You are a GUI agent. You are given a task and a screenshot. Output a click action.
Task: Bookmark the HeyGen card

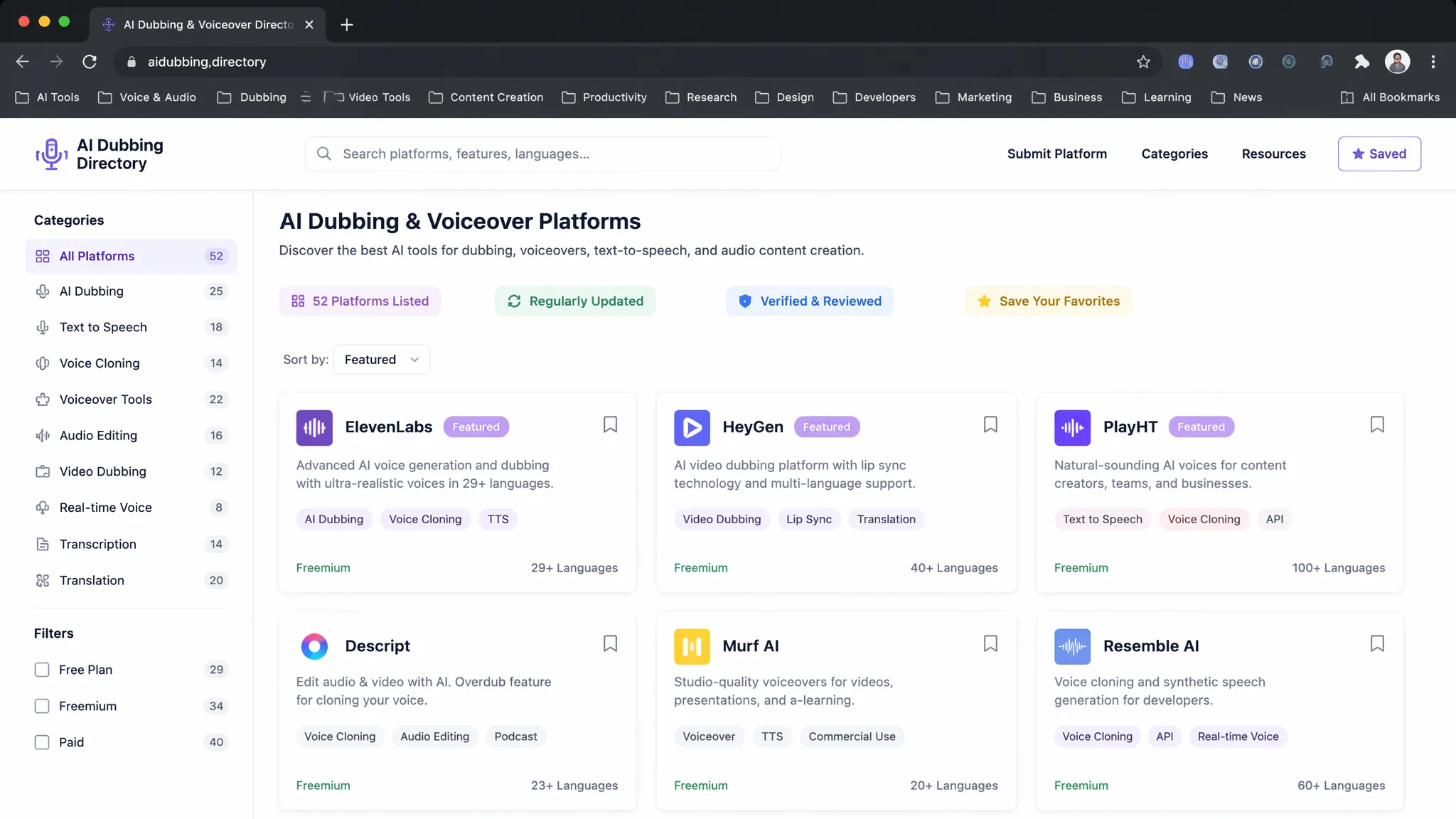pyautogui.click(x=990, y=424)
